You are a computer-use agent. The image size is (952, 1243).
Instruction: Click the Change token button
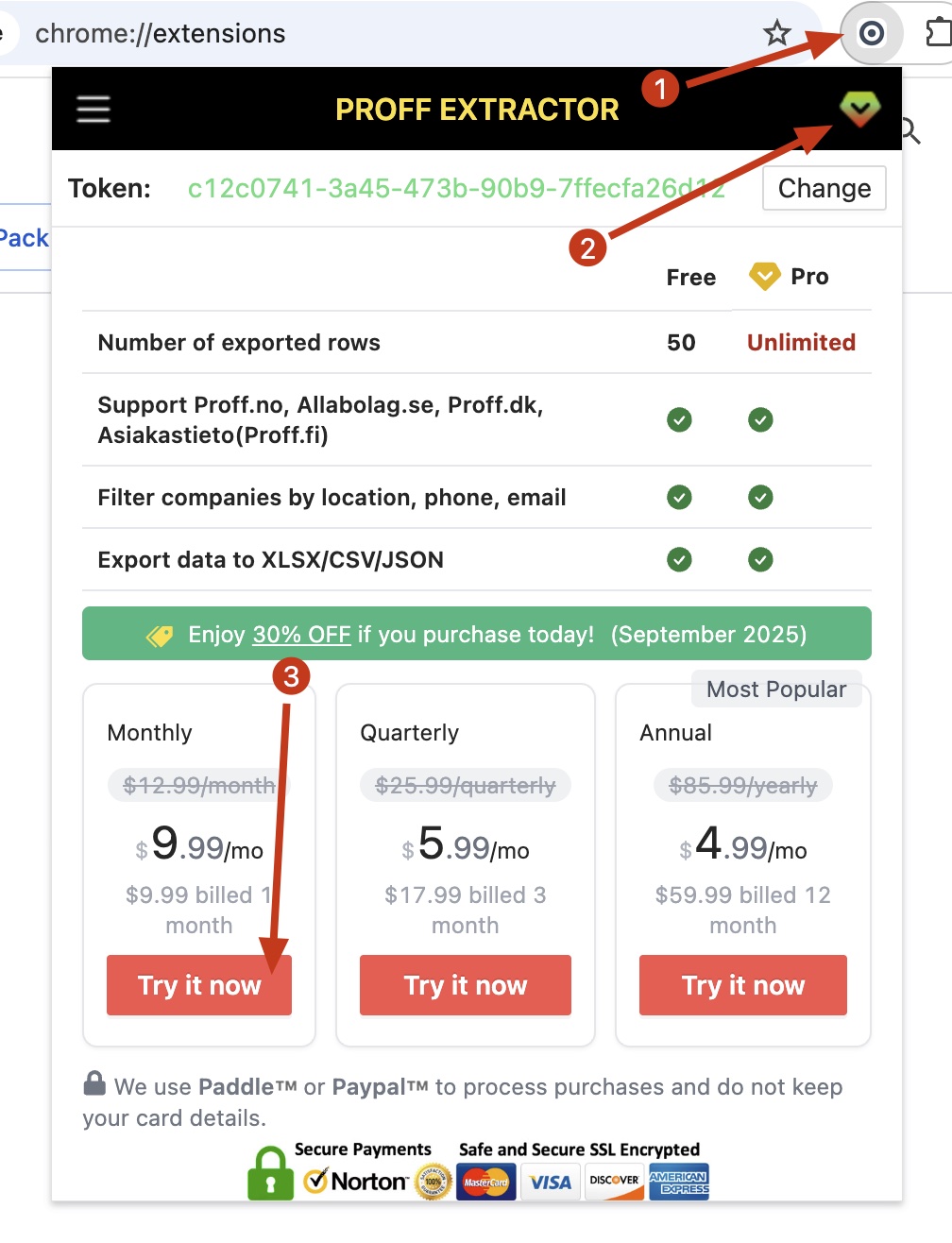click(x=824, y=188)
